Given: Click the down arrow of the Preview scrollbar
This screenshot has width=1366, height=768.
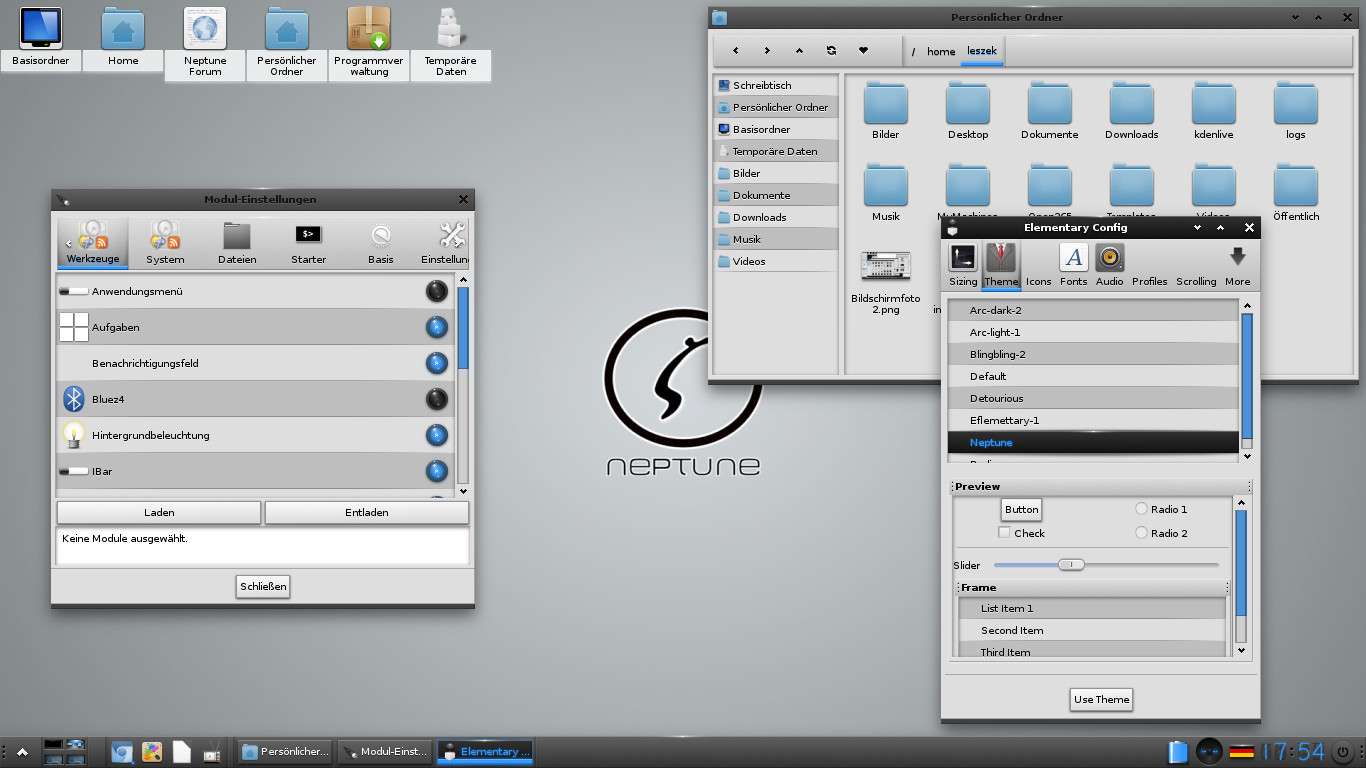Looking at the screenshot, I should (1241, 650).
